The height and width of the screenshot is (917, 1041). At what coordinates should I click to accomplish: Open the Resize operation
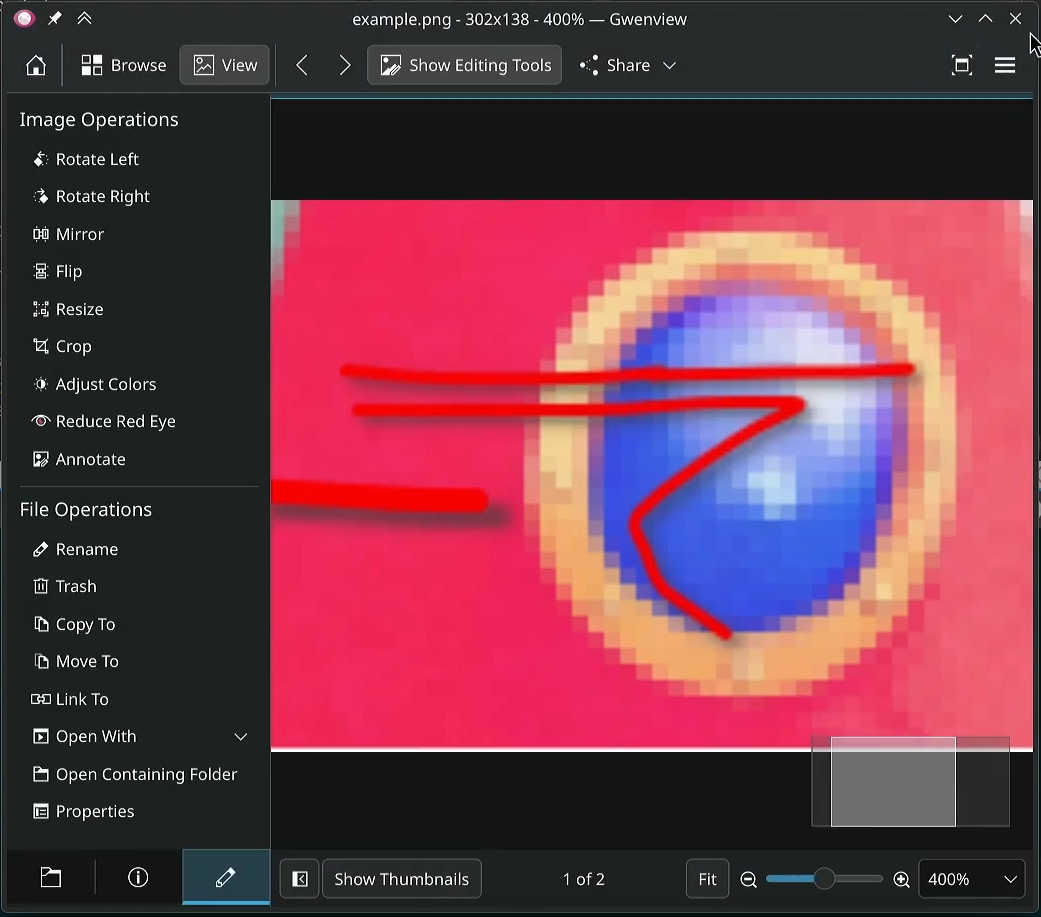click(x=68, y=309)
